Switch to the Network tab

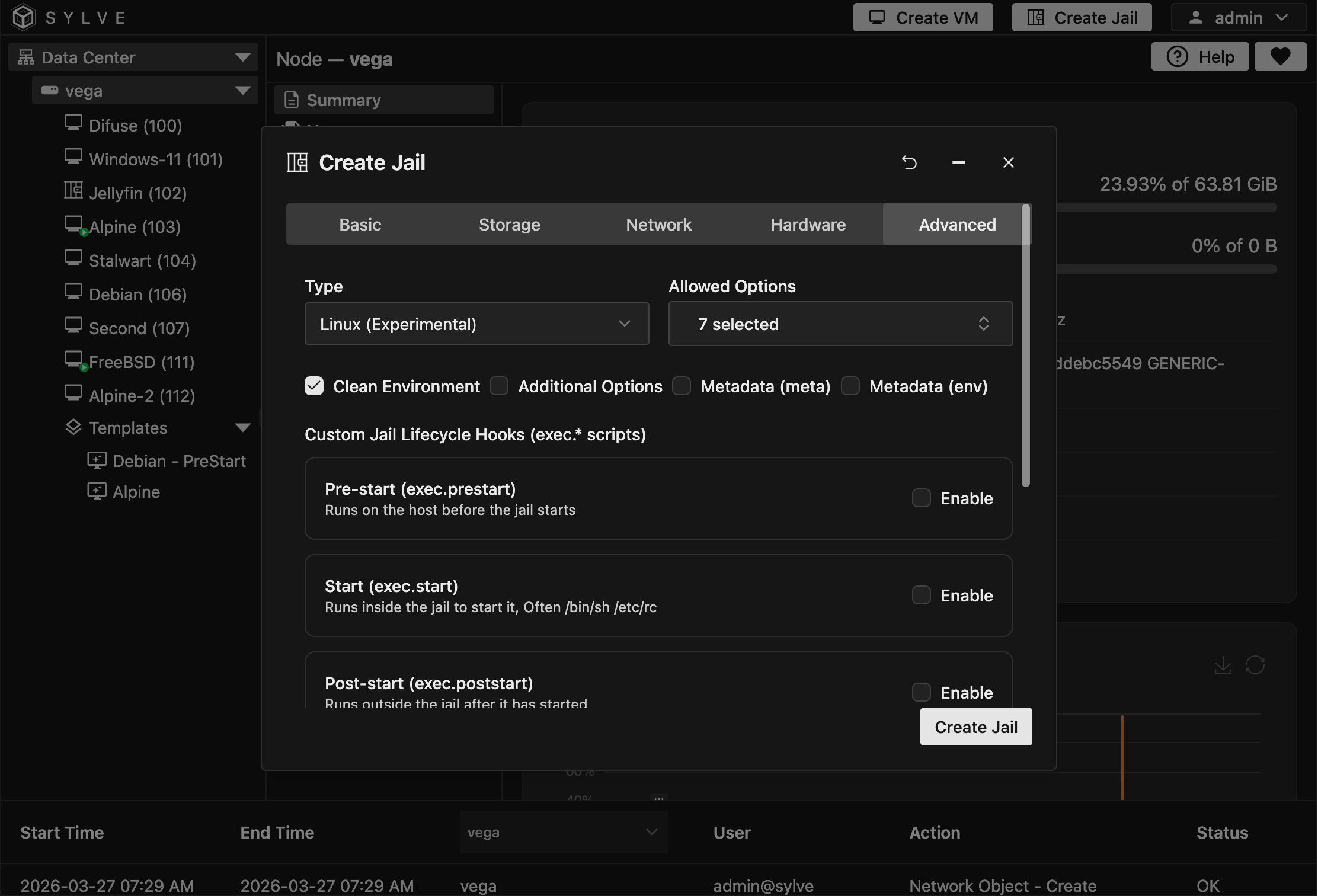click(x=659, y=225)
